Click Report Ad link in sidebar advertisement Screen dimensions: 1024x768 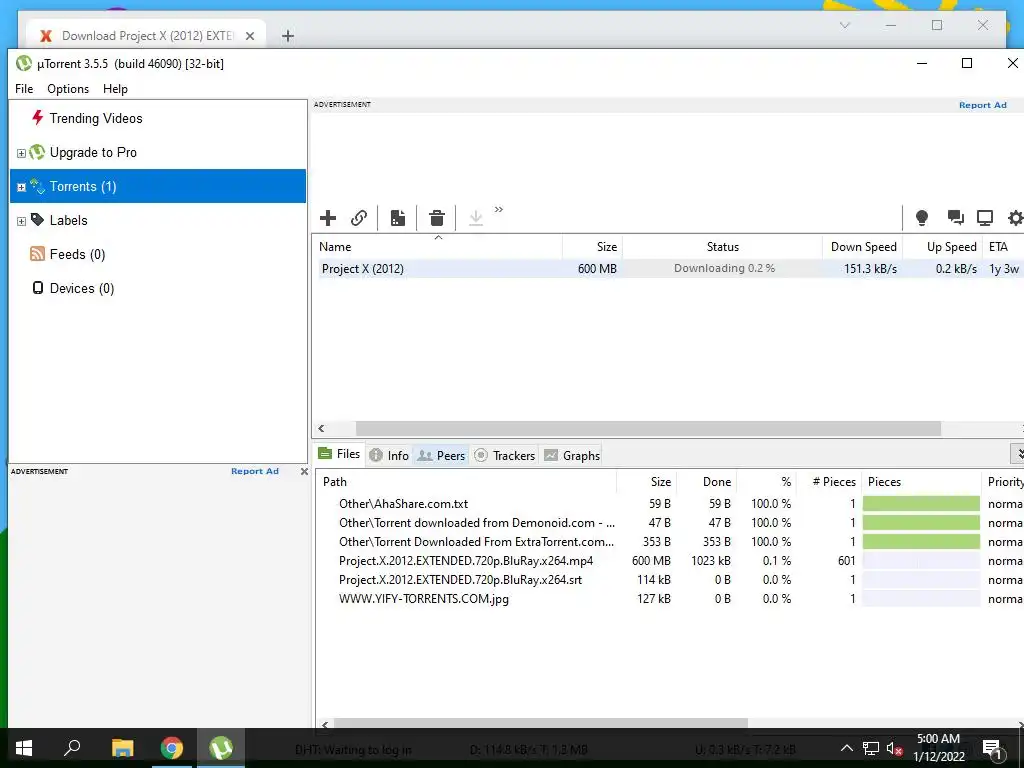255,472
